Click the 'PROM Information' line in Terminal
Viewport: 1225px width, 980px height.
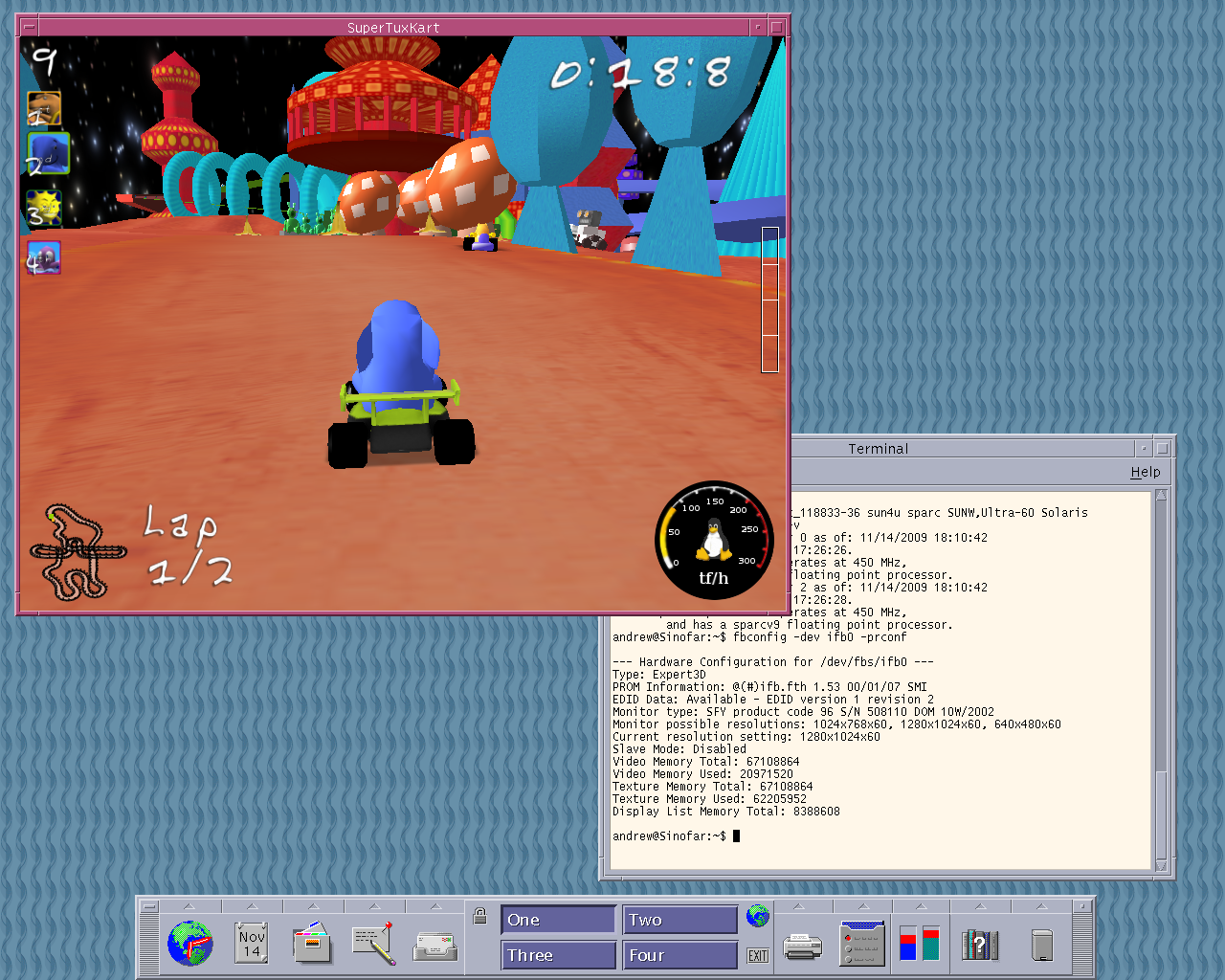(x=769, y=687)
